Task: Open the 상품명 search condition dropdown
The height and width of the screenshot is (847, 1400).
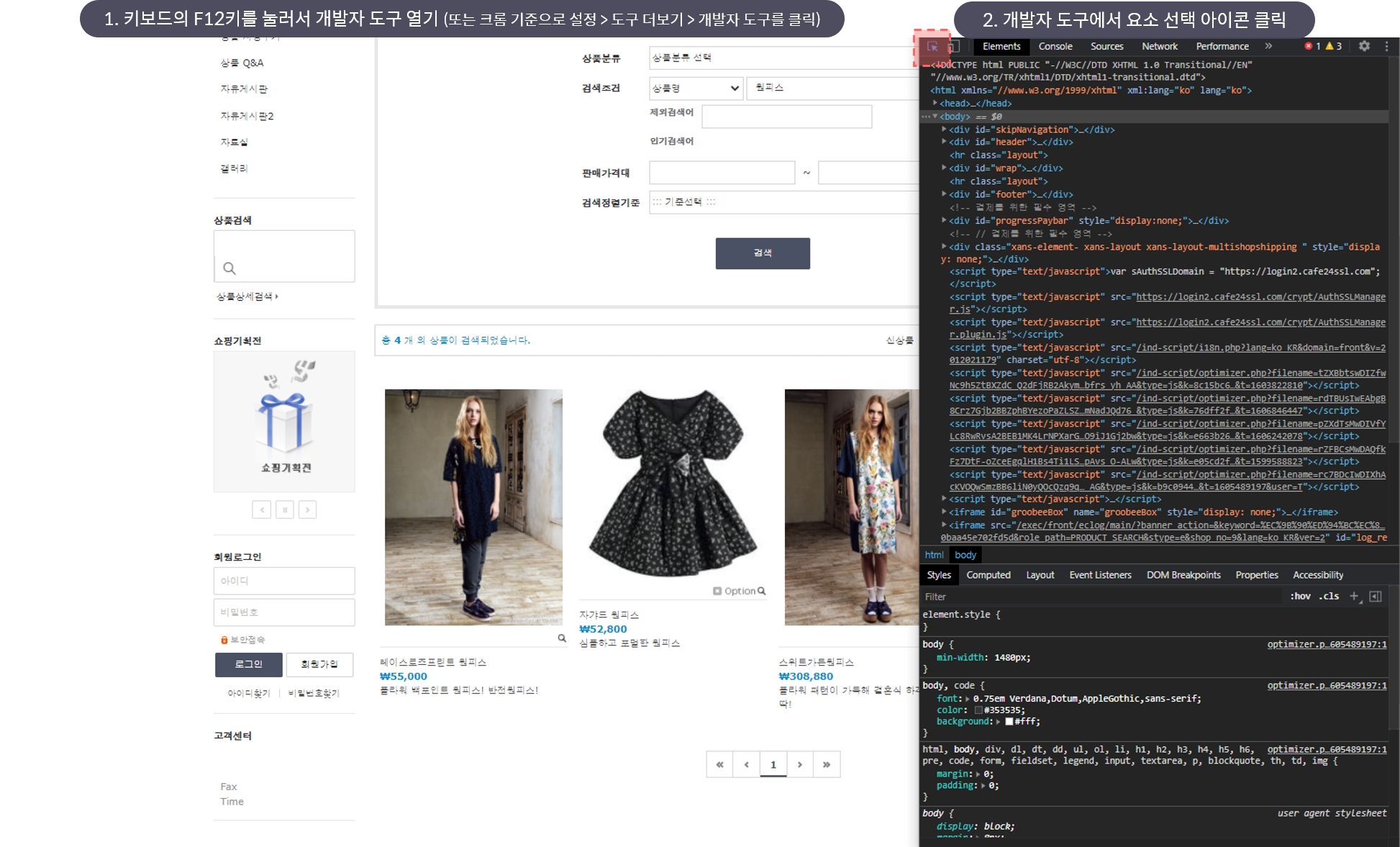Action: [695, 88]
